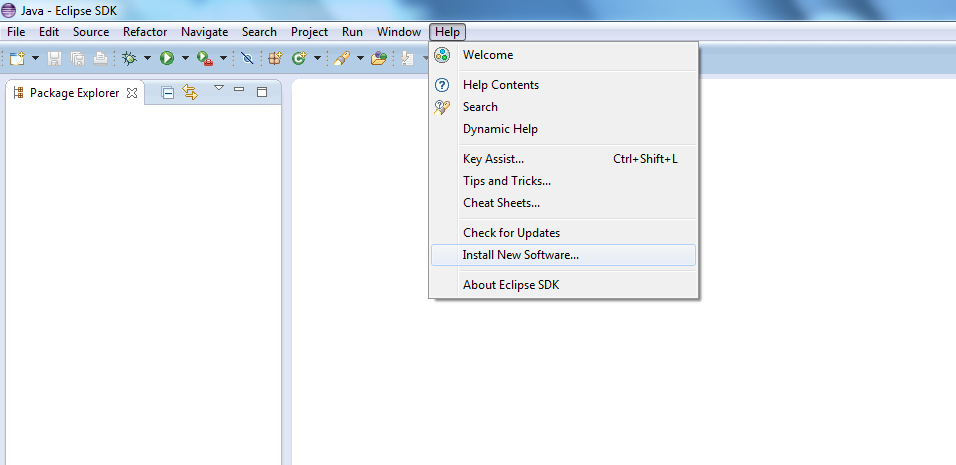Close the Package Explorer view tab

pyautogui.click(x=132, y=93)
